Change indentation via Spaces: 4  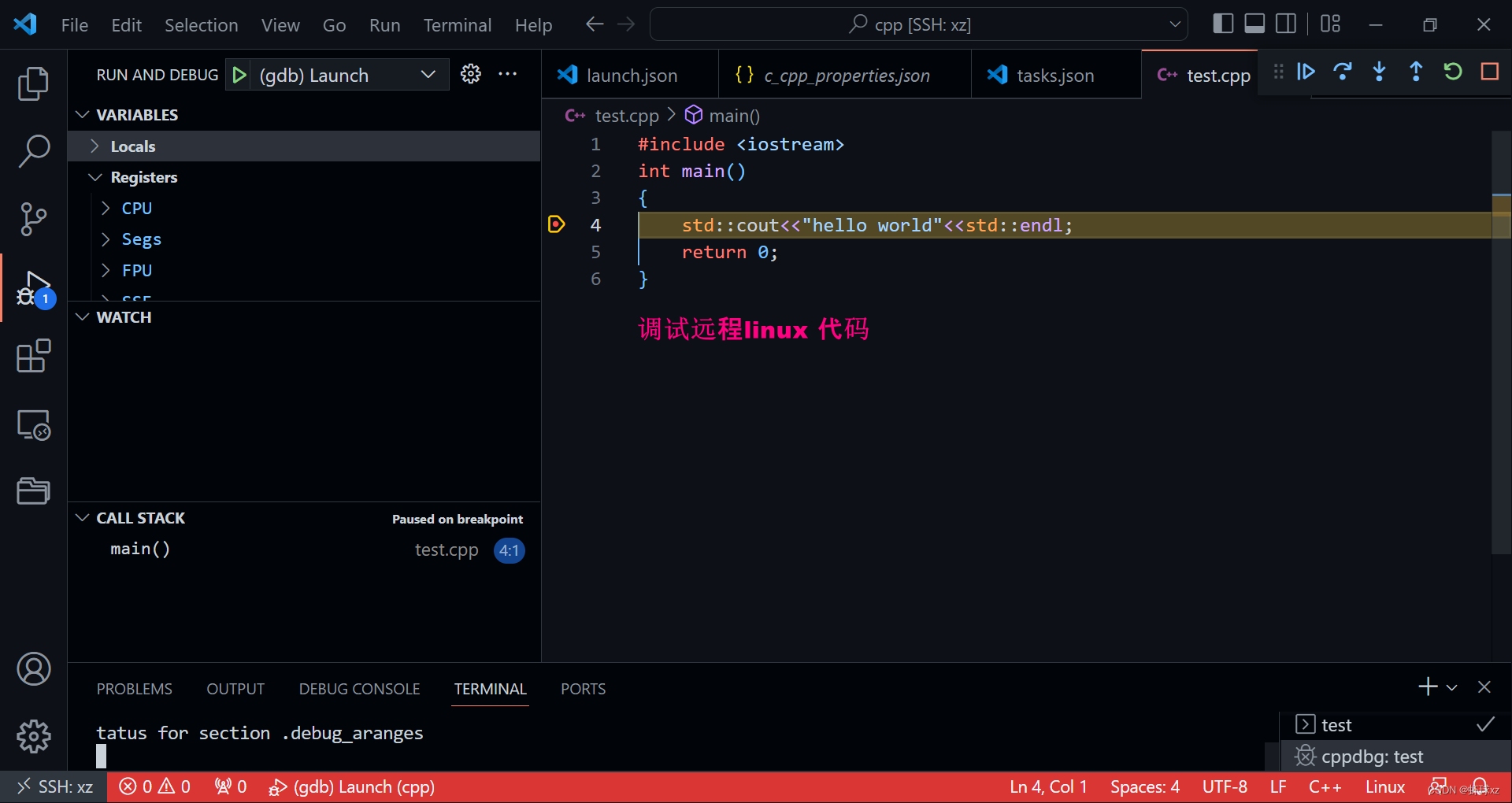pyautogui.click(x=1144, y=786)
